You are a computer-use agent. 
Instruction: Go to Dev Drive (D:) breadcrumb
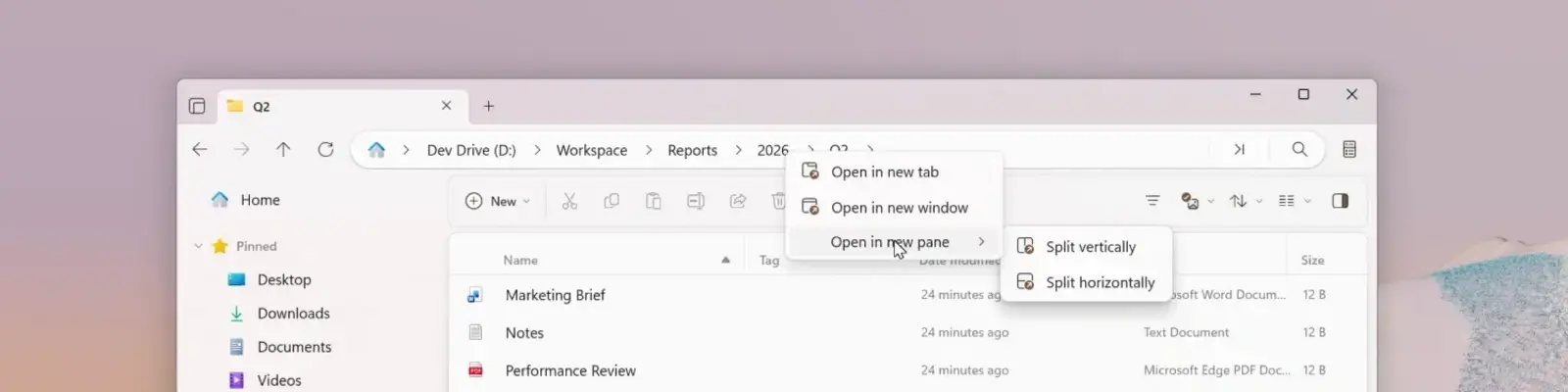coord(471,150)
